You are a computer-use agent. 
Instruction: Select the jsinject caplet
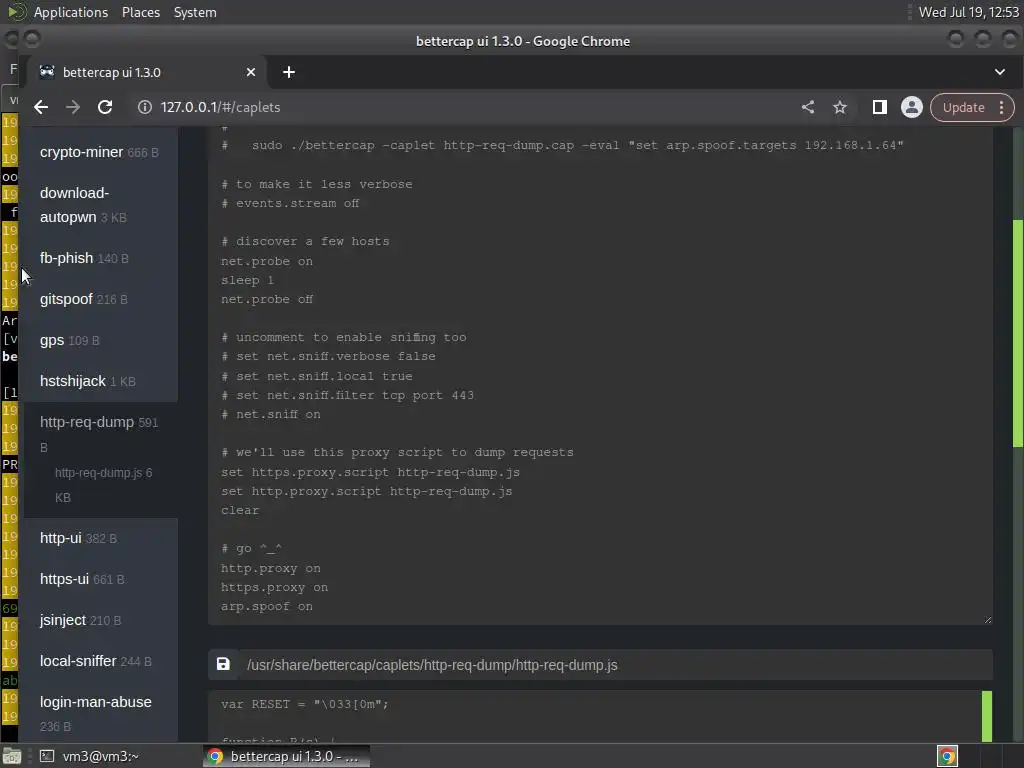tap(99, 620)
